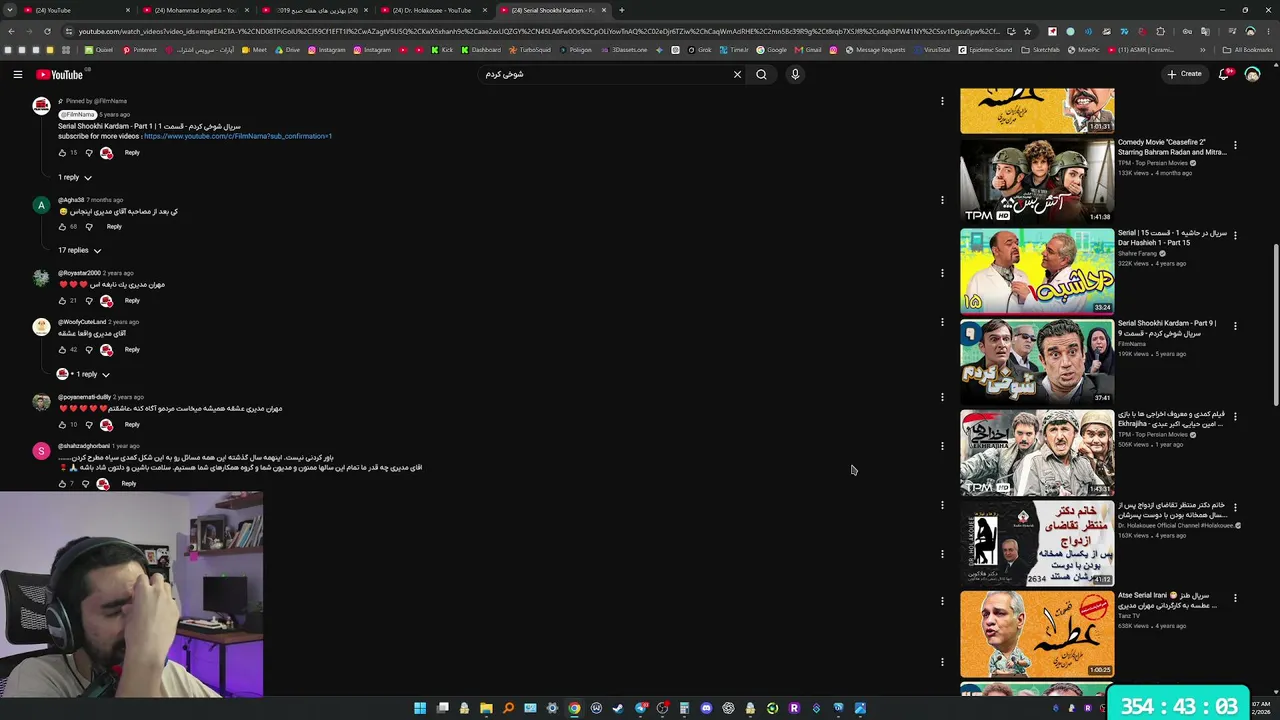Go to YouTube home via logo
Viewport: 1280px width, 720px height.
point(60,74)
